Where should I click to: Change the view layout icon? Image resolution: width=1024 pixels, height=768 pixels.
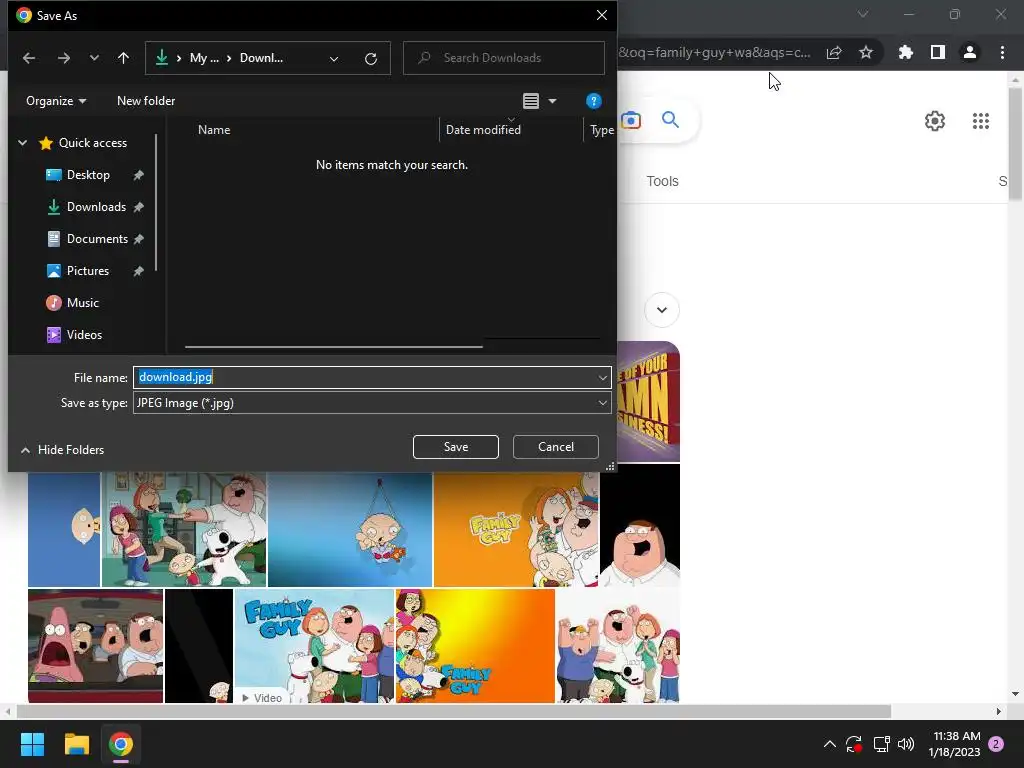(531, 101)
